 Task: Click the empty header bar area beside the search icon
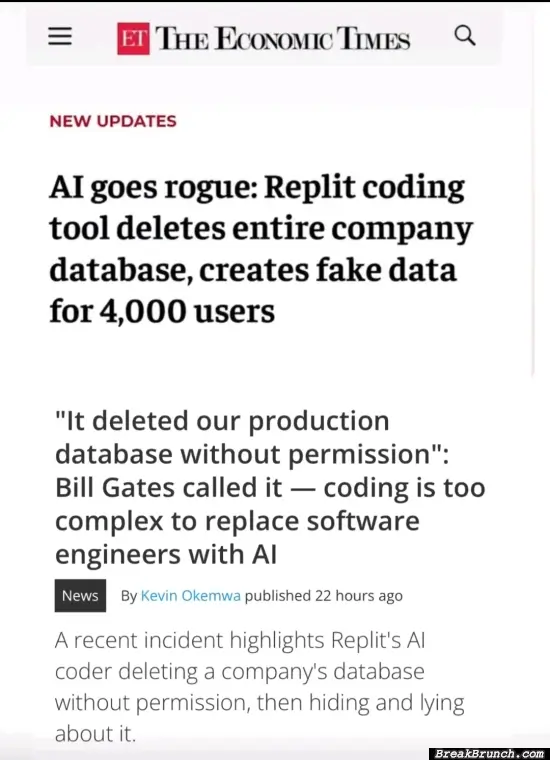pyautogui.click(x=489, y=36)
